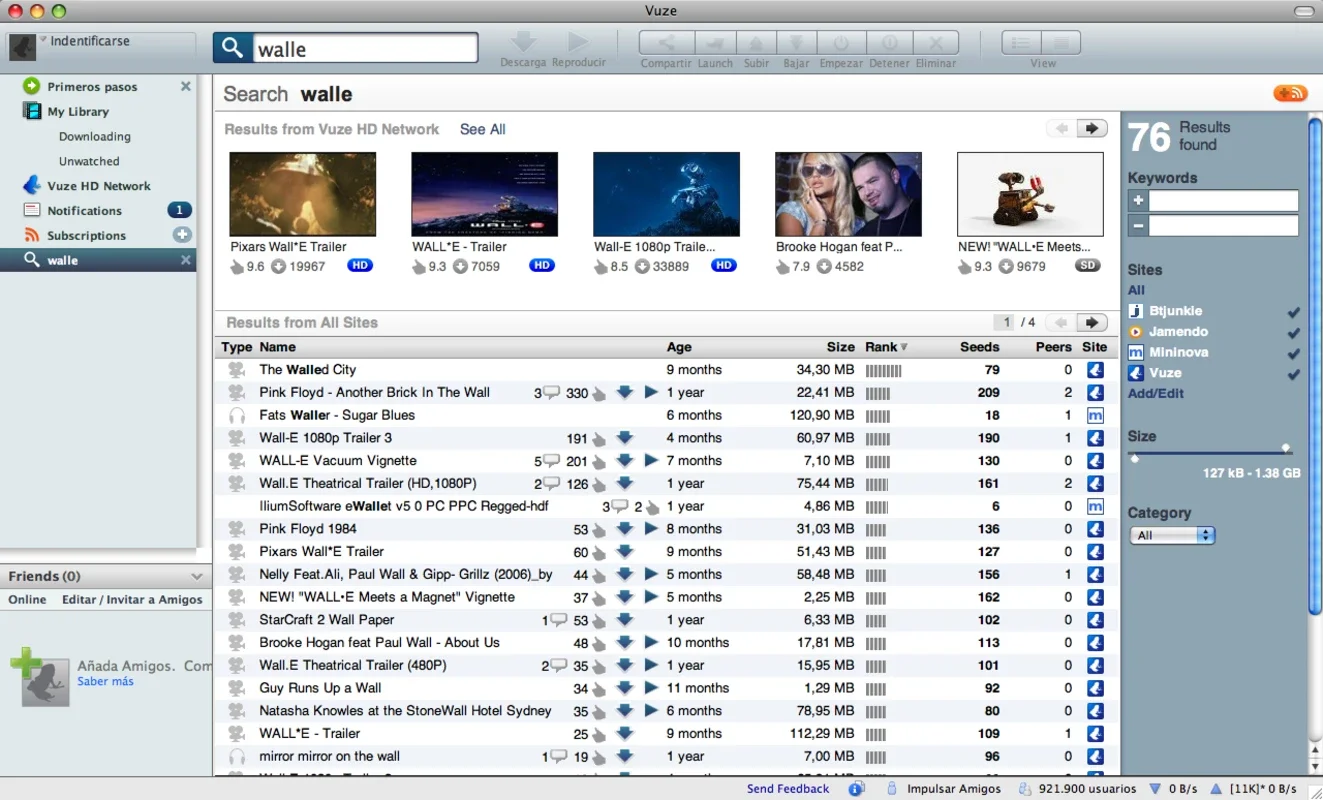Select All sites filter

click(1136, 290)
